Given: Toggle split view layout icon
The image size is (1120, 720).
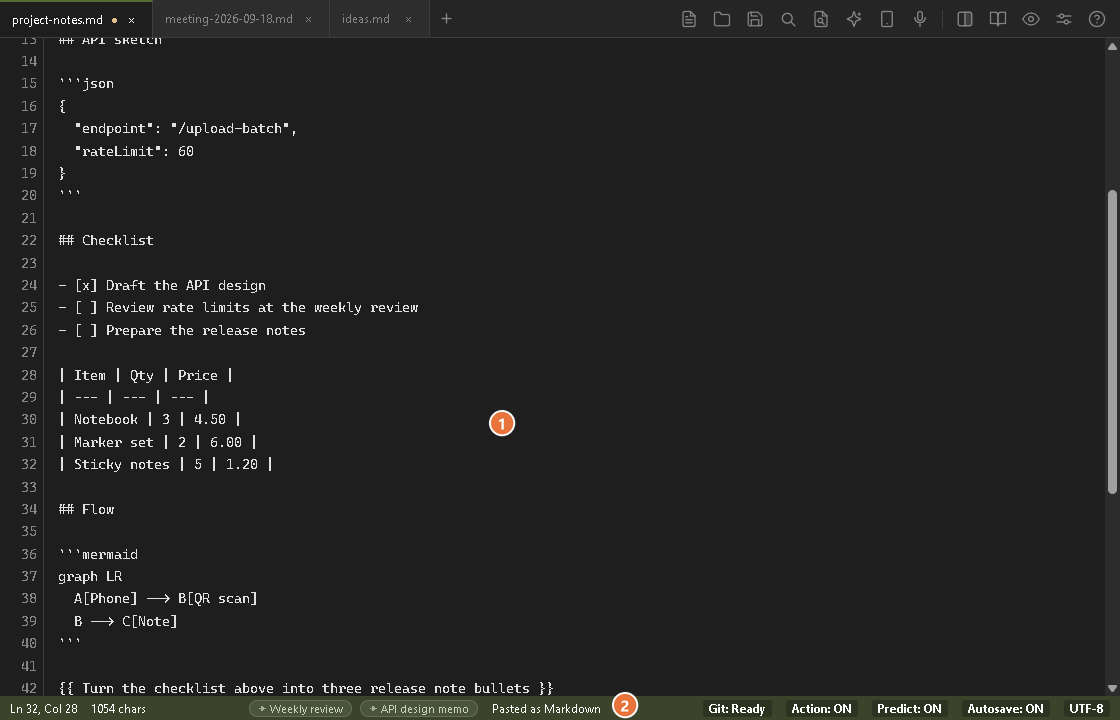Looking at the screenshot, I should pos(964,19).
